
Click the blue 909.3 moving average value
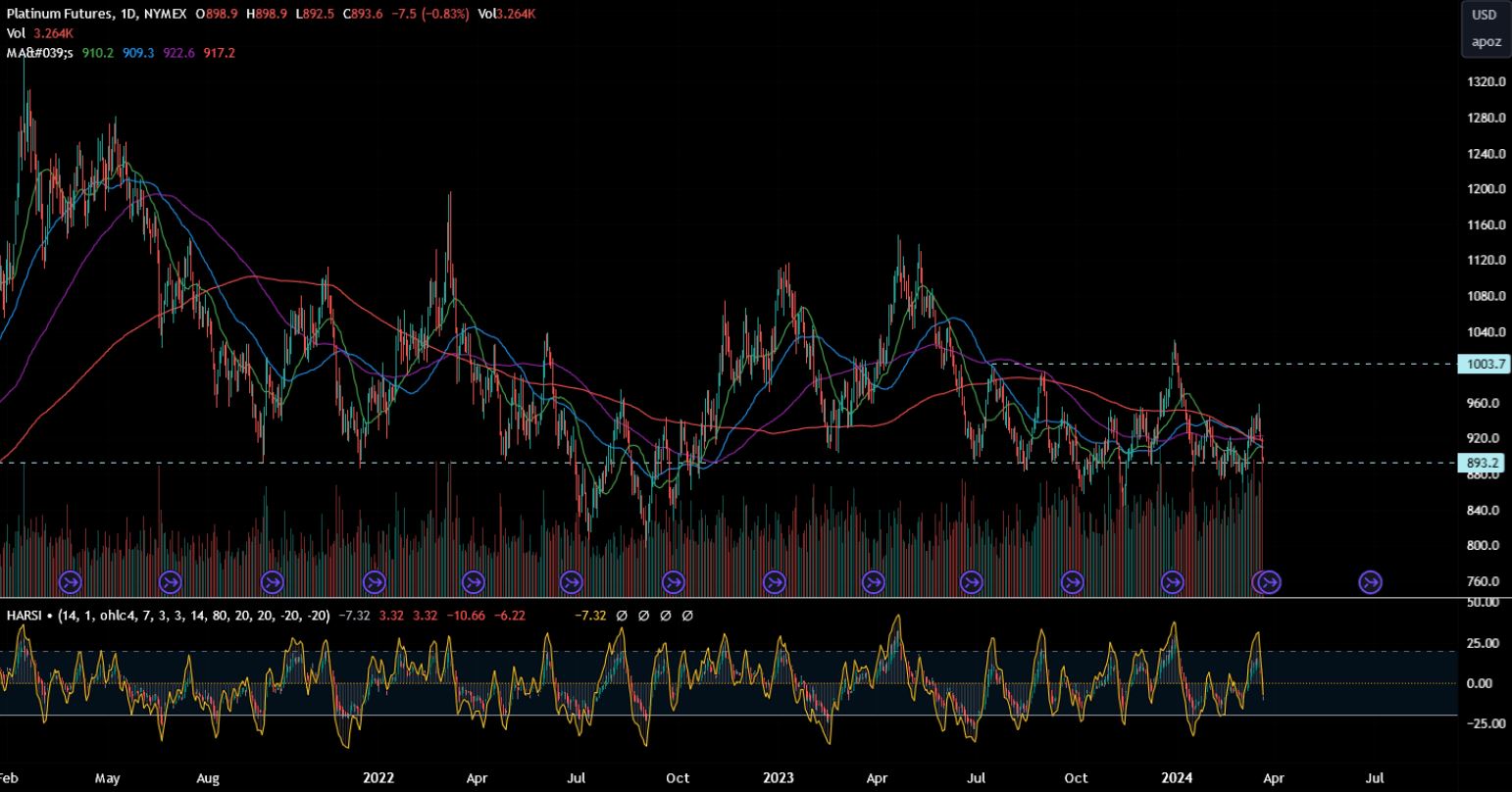[138, 53]
